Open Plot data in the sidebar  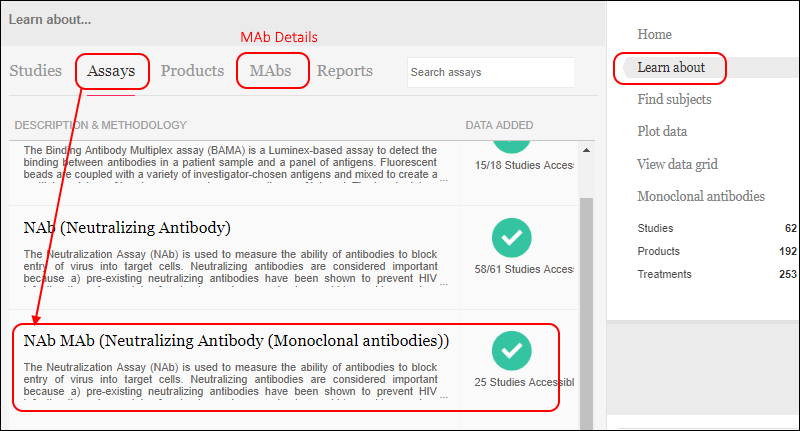(x=662, y=131)
